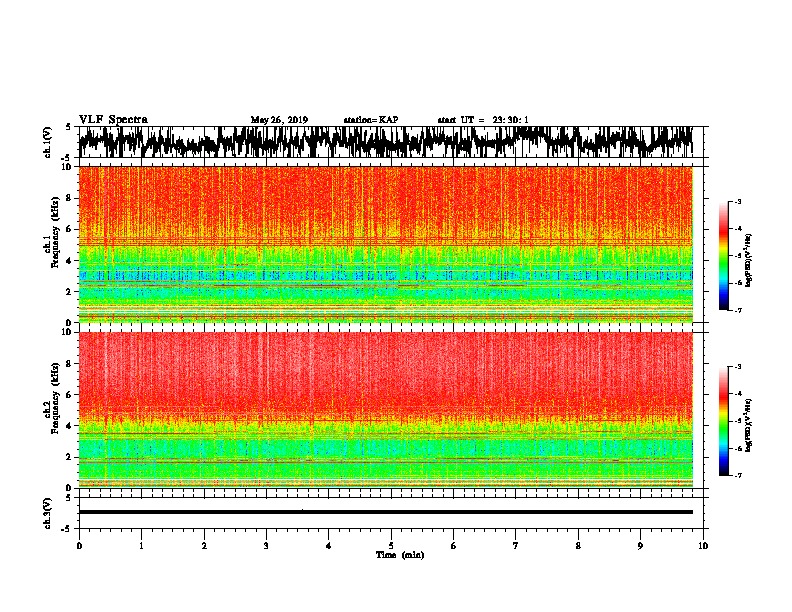792x612 pixels.
Task: Click the "ch.3(V)" vertical axis label
Action: 47,513
